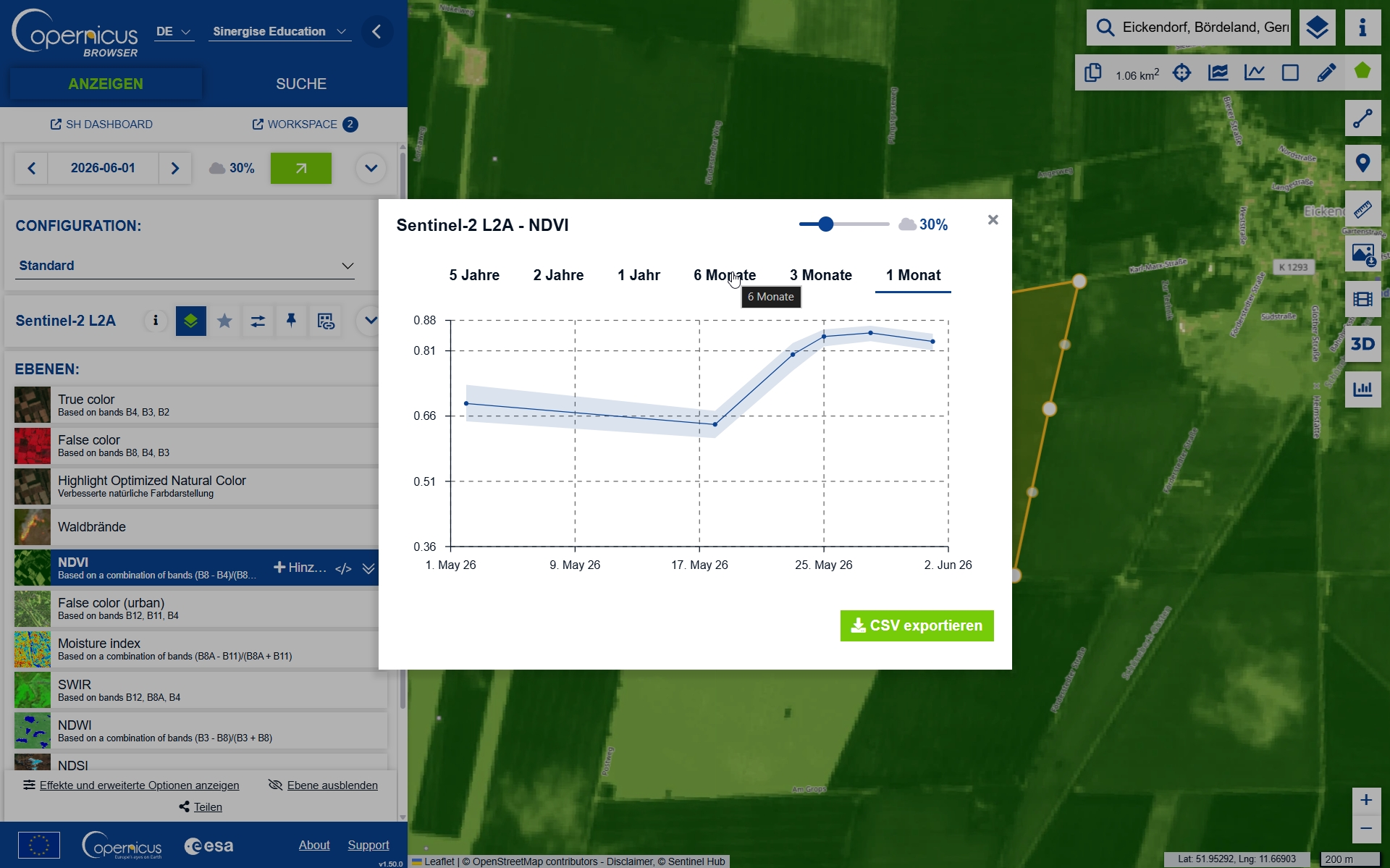1390x868 pixels.
Task: Open the 3D view mode
Action: pyautogui.click(x=1362, y=344)
